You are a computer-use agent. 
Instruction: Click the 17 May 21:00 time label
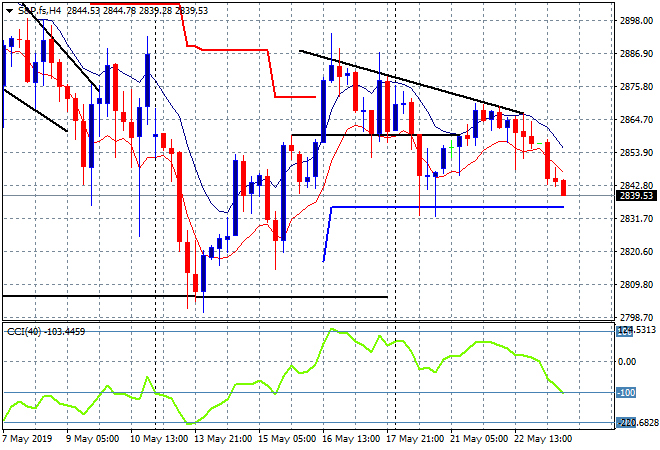point(415,439)
